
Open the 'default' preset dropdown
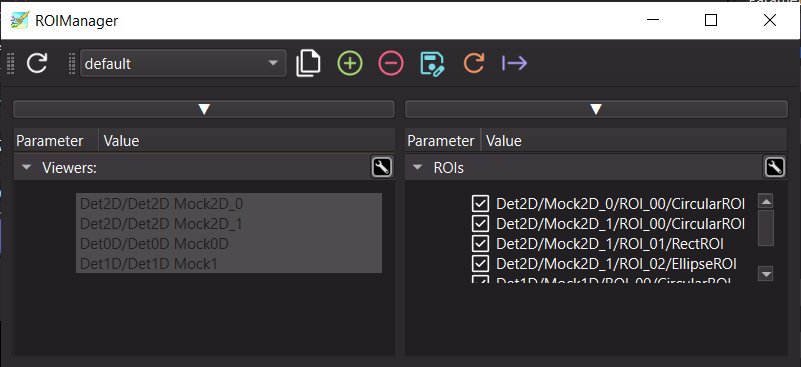coord(183,63)
